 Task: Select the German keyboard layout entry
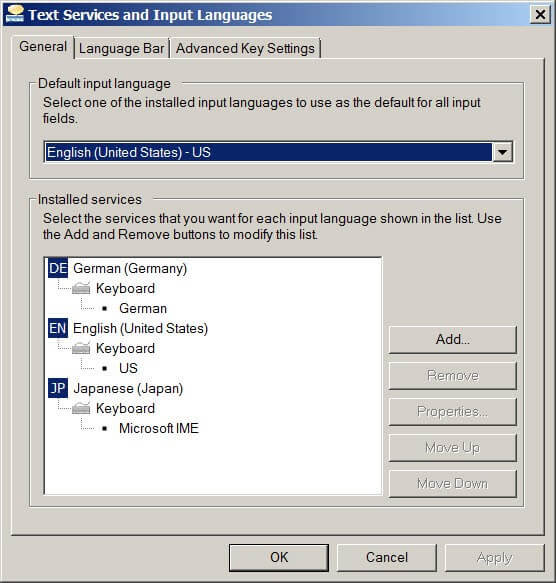[143, 309]
